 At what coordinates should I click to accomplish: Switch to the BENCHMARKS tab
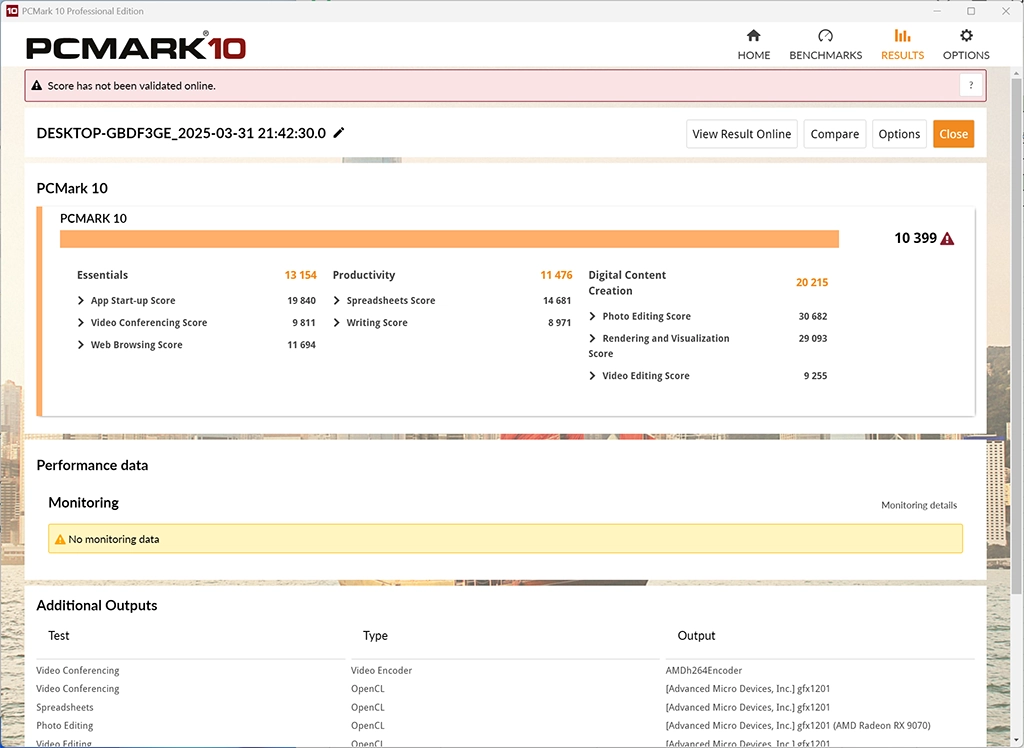[825, 44]
